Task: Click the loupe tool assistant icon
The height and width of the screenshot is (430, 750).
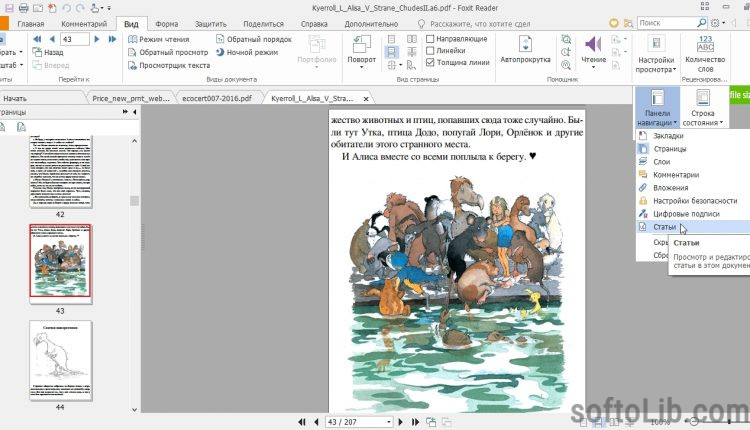Action: point(566,52)
